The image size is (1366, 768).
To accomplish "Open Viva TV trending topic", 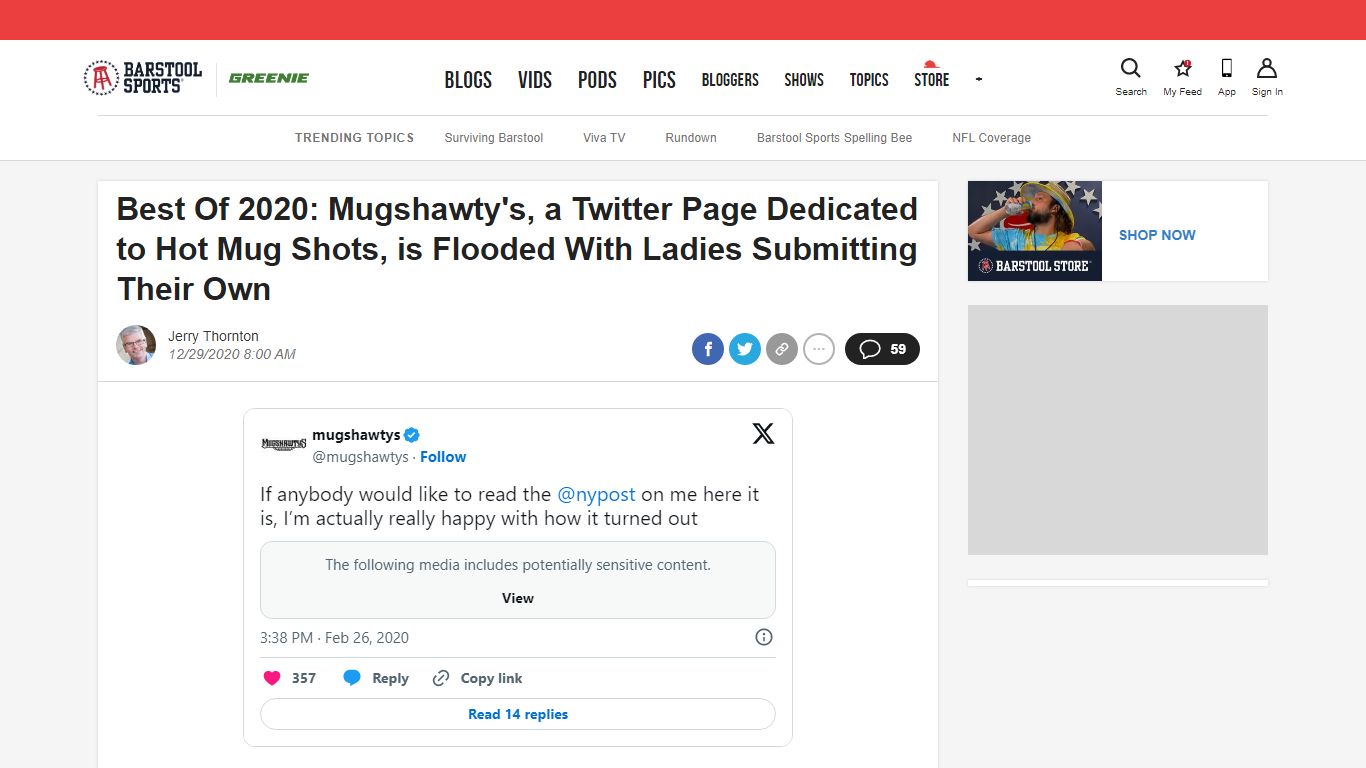I will [x=604, y=138].
